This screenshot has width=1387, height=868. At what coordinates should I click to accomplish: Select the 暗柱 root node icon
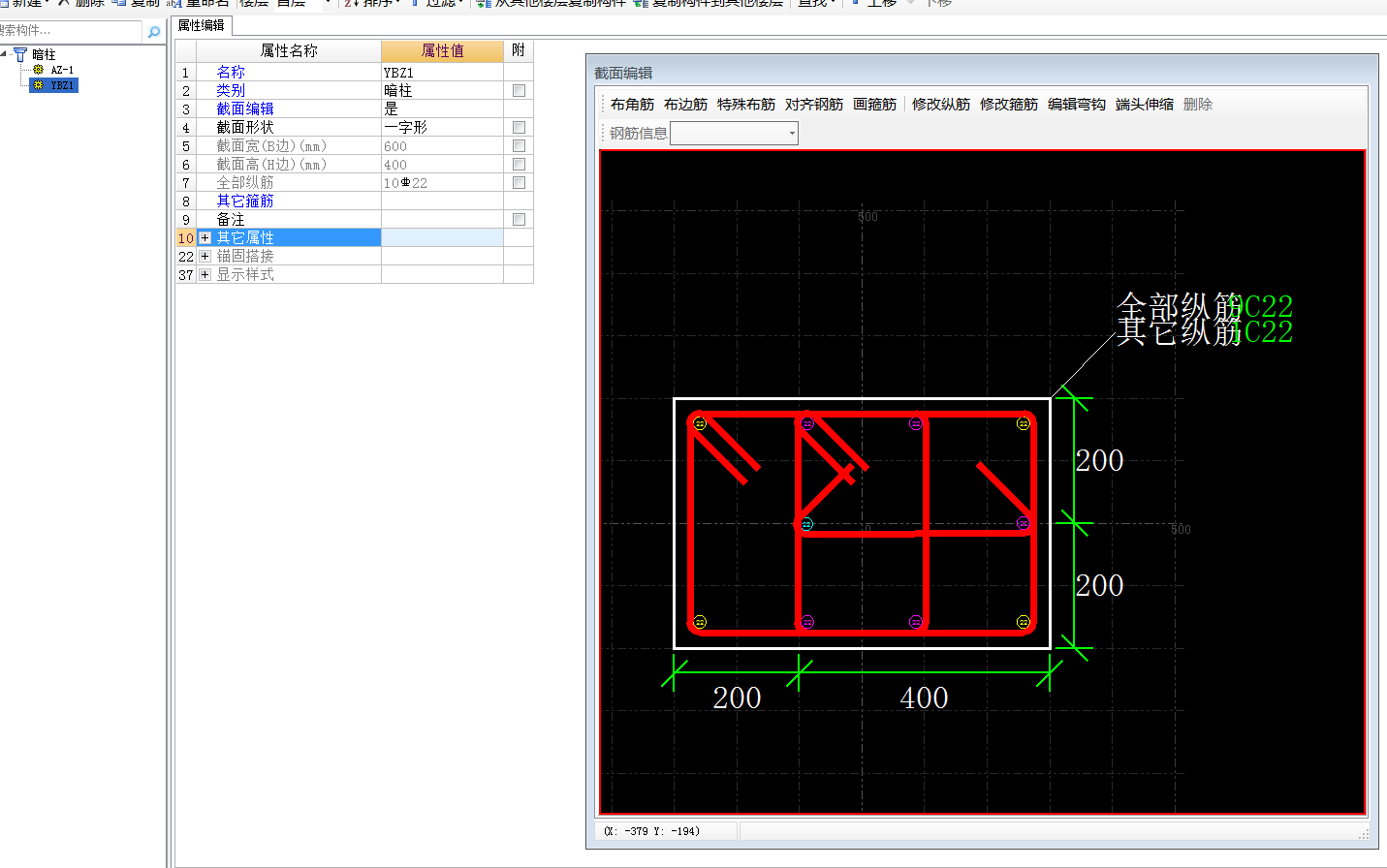[20, 55]
